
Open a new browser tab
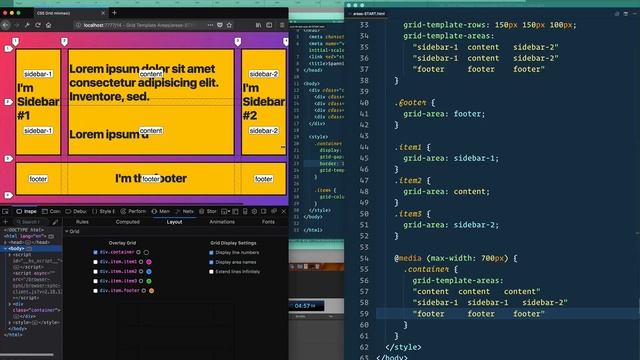coord(114,13)
